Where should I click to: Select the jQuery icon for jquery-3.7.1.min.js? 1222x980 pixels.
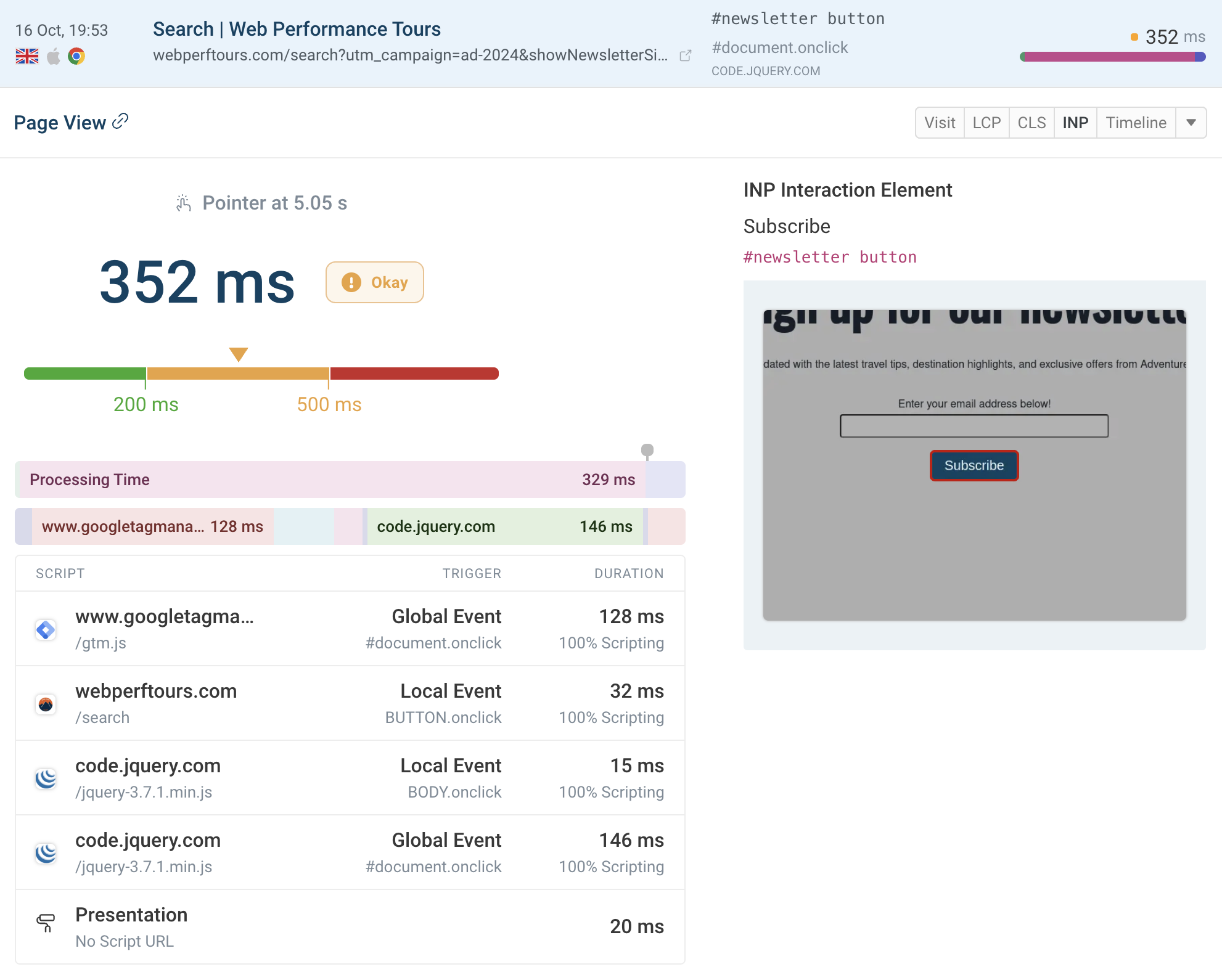tap(46, 778)
